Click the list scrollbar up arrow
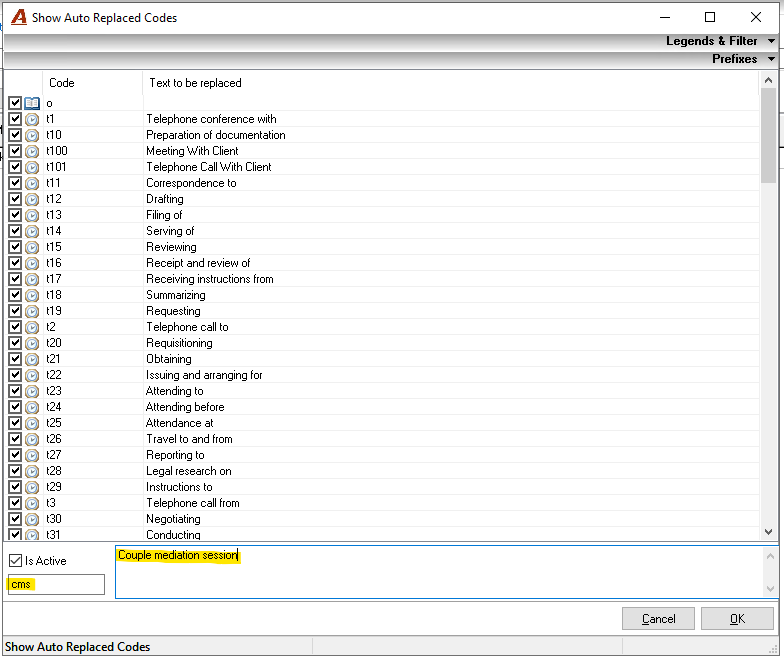Image resolution: width=784 pixels, height=659 pixels. tap(768, 80)
